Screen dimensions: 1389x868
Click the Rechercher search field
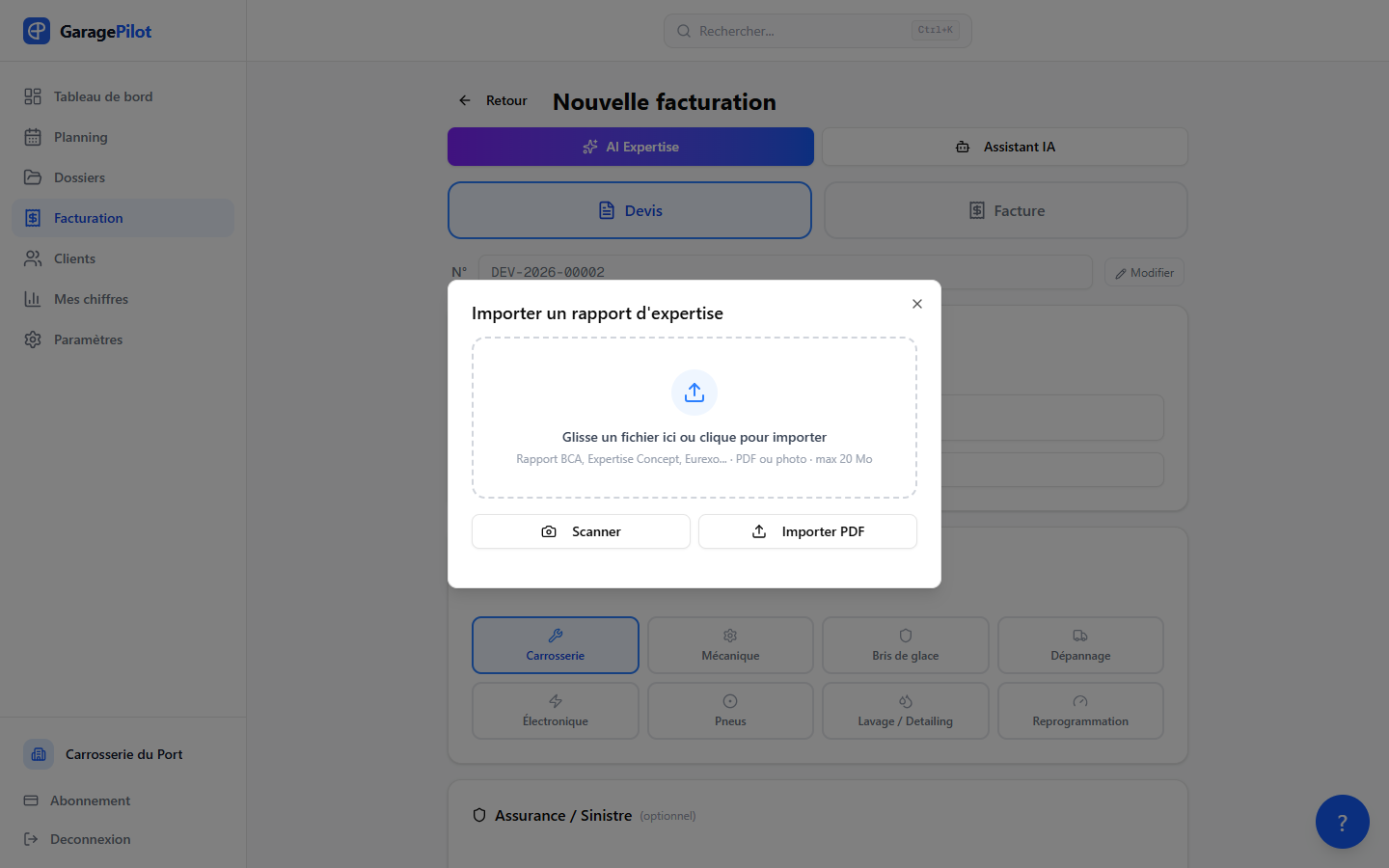click(818, 31)
